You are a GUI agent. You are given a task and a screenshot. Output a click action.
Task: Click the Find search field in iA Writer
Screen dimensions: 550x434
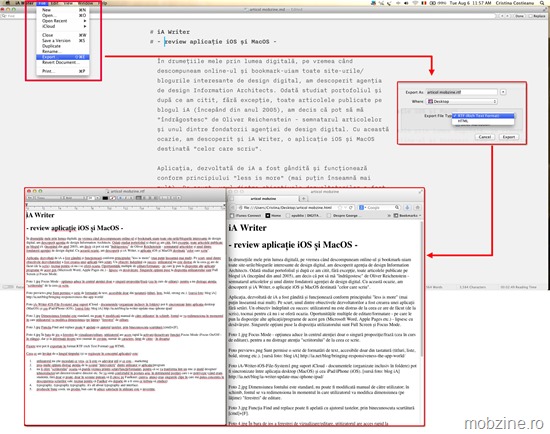(x=249, y=16)
